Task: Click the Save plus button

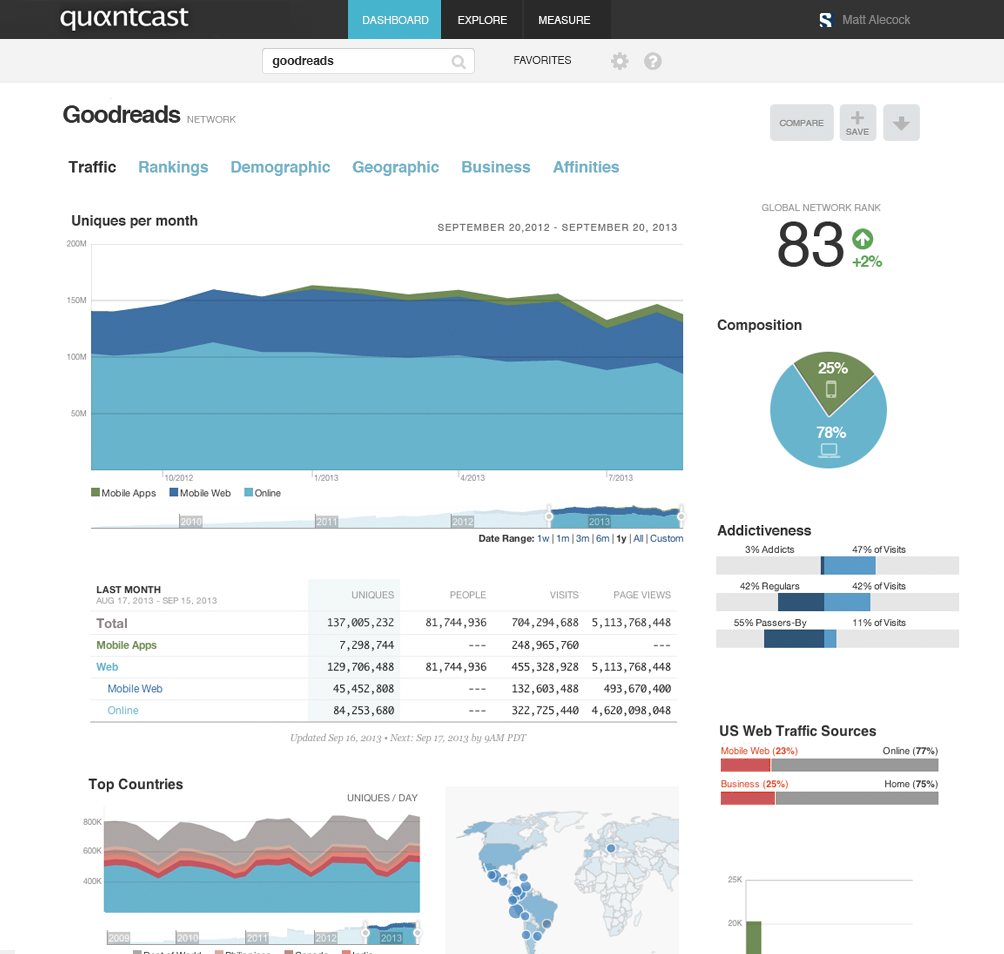Action: pyautogui.click(x=857, y=122)
